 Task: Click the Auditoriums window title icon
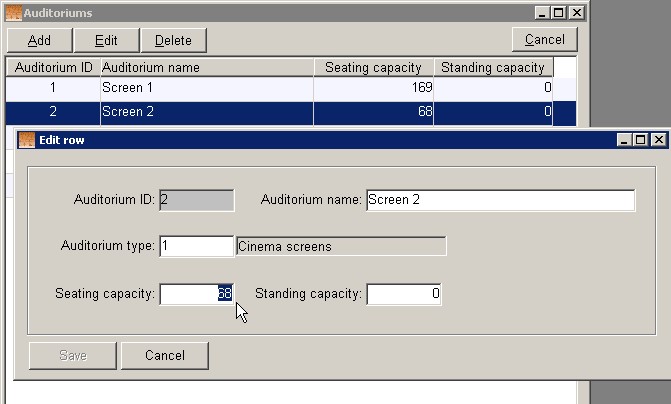(x=14, y=13)
